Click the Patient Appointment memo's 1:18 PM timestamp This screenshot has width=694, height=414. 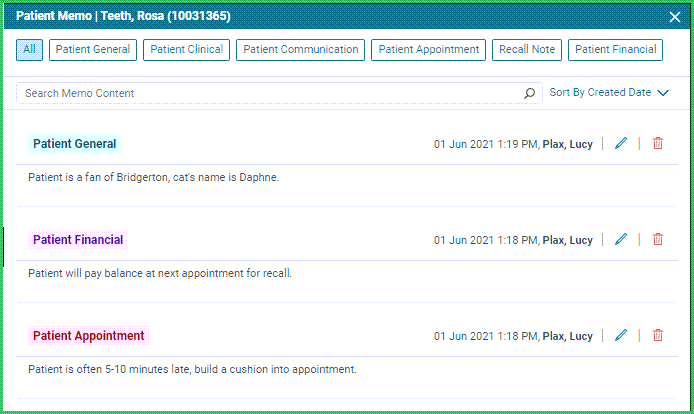click(x=513, y=337)
